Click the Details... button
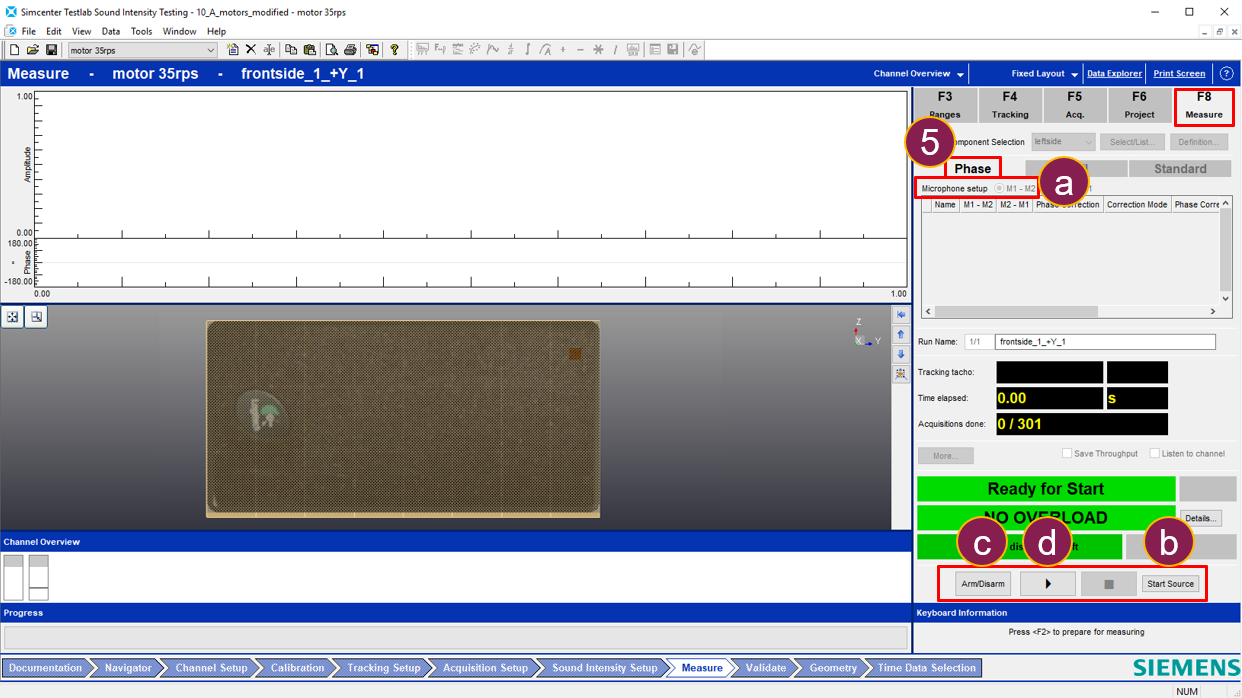 point(1201,518)
